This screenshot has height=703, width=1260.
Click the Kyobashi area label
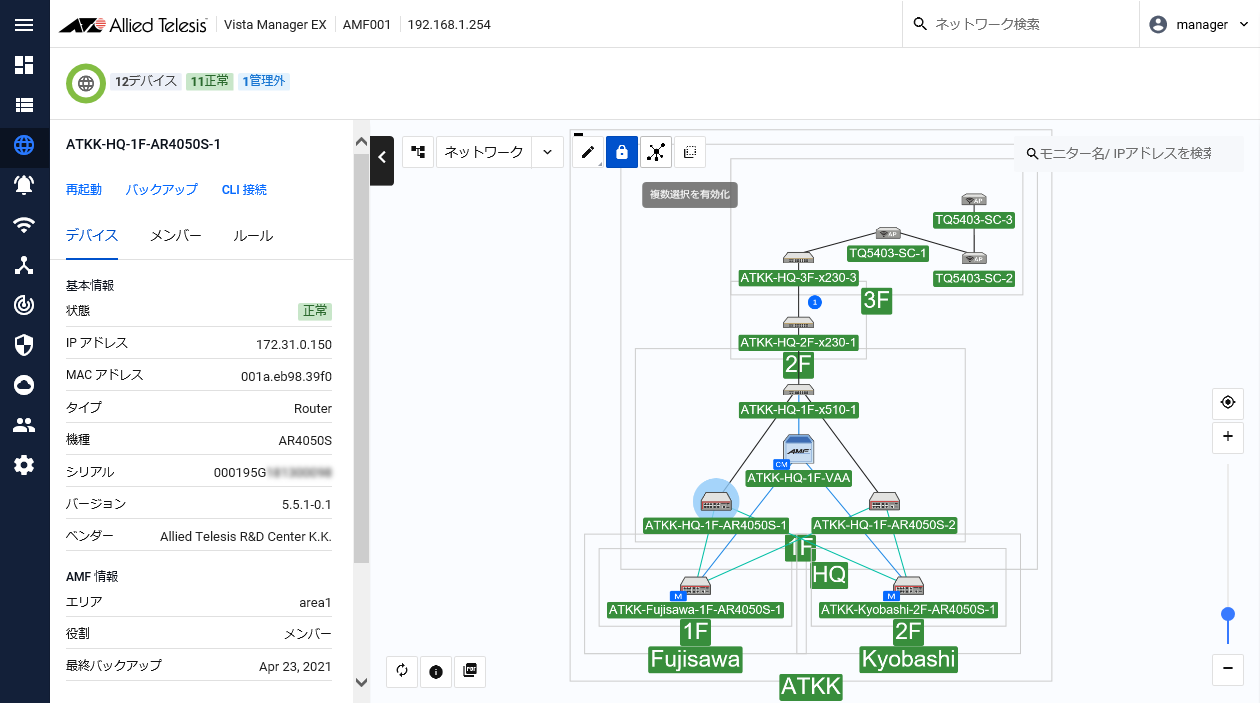pyautogui.click(x=908, y=659)
